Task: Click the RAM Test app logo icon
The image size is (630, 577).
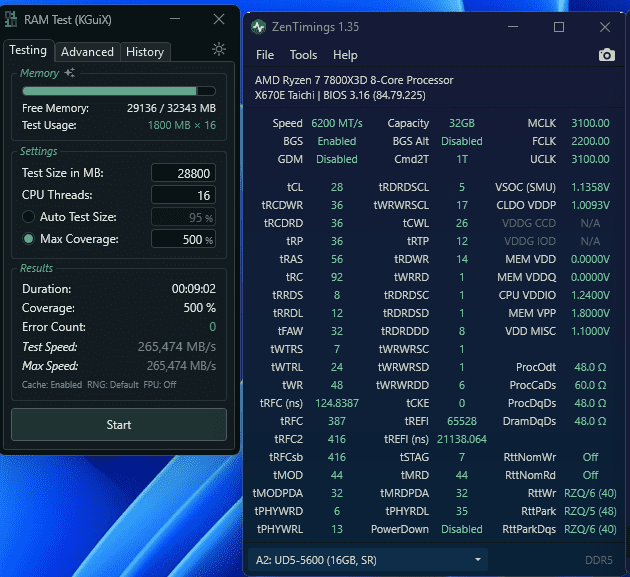Action: point(11,19)
